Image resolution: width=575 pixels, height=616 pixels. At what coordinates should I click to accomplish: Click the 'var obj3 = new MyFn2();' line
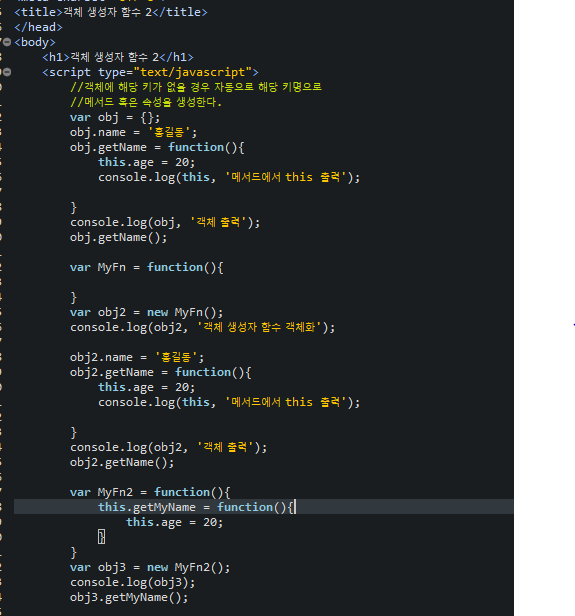click(x=150, y=567)
